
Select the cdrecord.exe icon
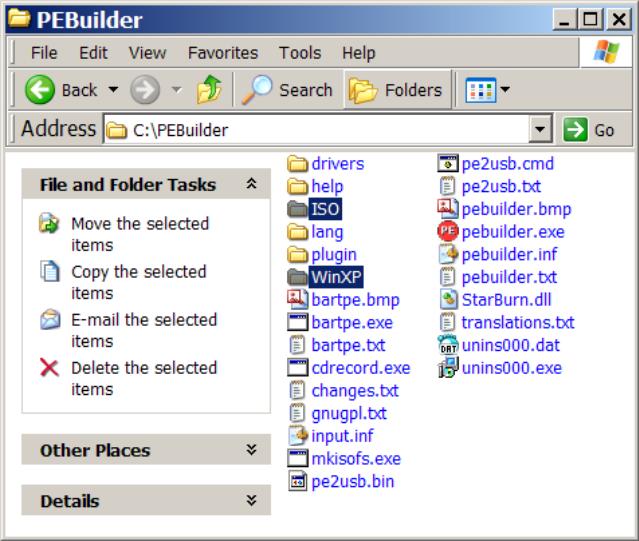(x=297, y=367)
